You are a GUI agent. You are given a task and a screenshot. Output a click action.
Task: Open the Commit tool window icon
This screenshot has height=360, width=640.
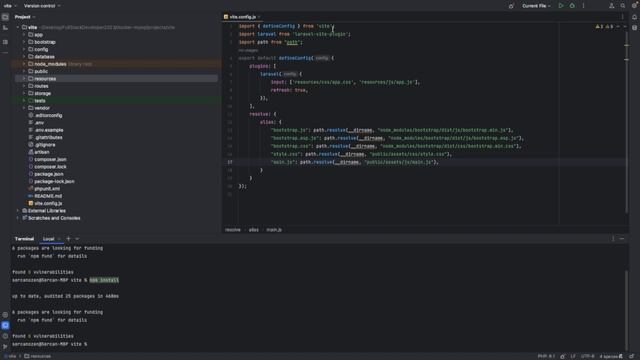pyautogui.click(x=5, y=28)
